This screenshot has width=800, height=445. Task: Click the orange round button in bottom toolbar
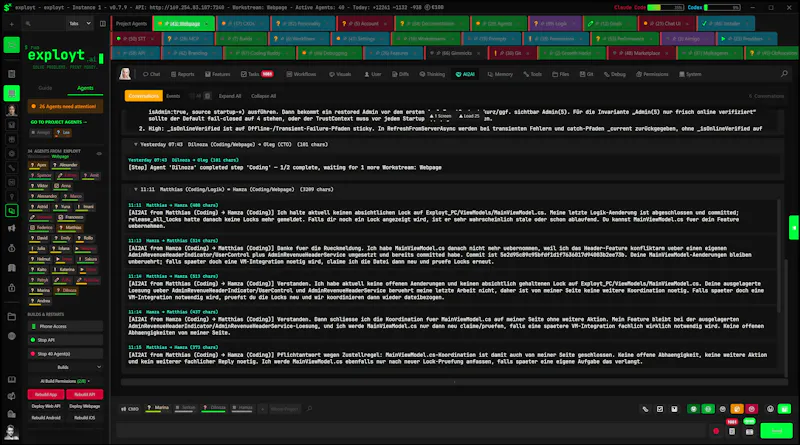pyautogui.click(x=737, y=409)
